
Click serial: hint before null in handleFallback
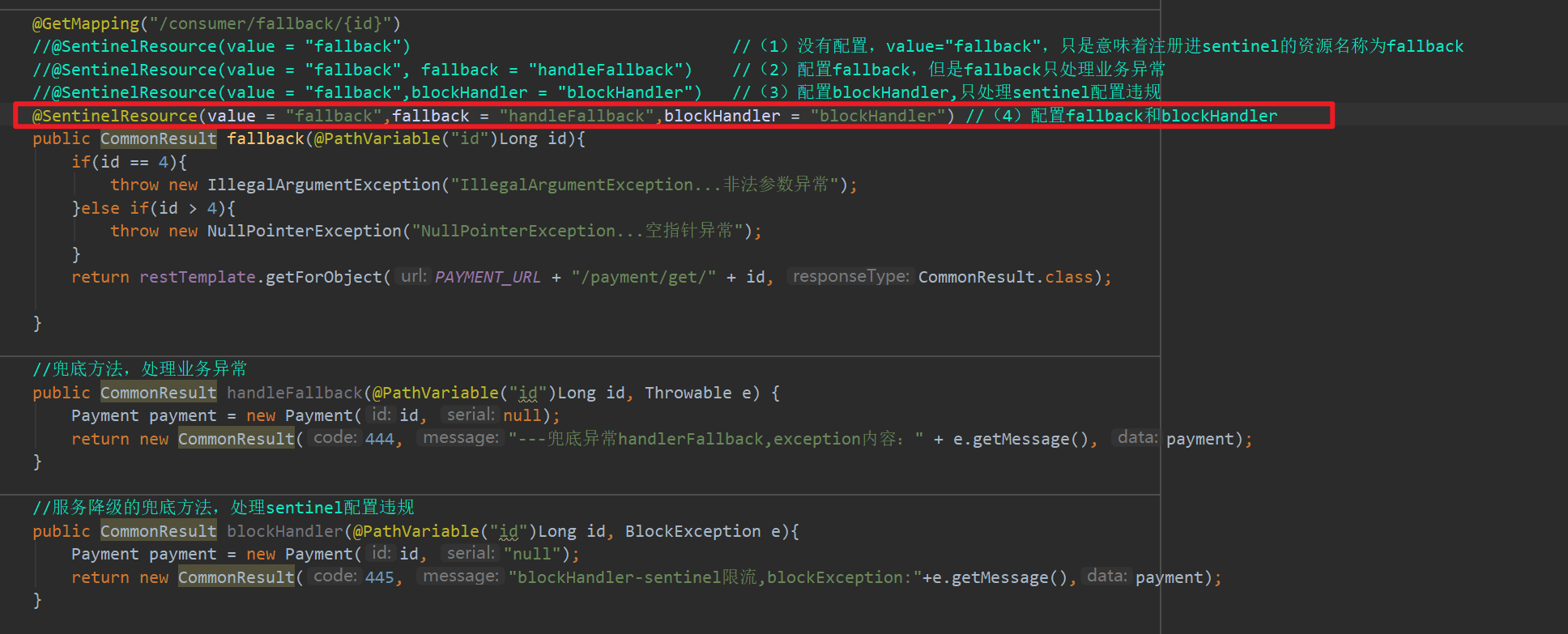tap(471, 415)
